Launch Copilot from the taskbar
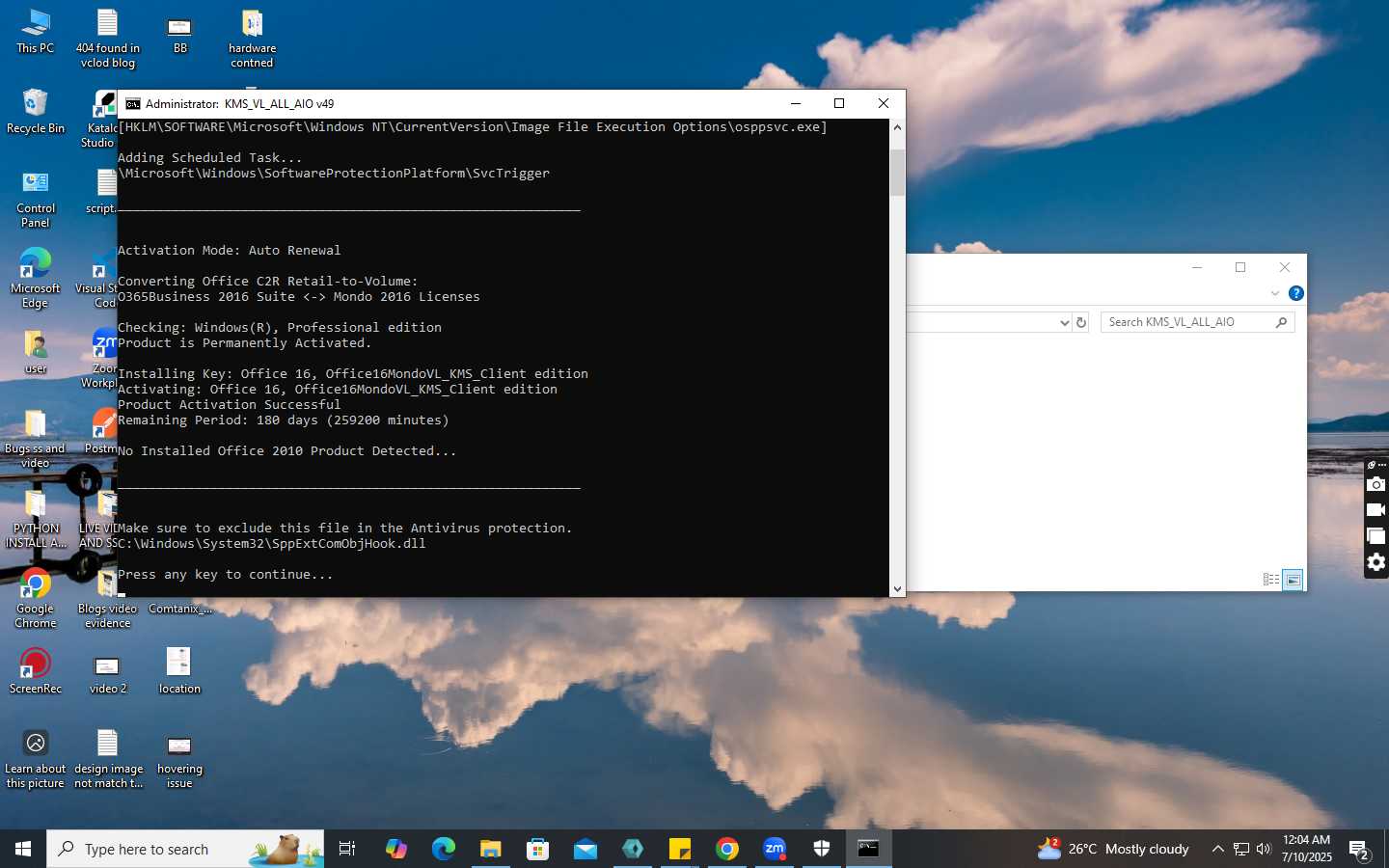This screenshot has height=868, width=1389. pyautogui.click(x=396, y=849)
